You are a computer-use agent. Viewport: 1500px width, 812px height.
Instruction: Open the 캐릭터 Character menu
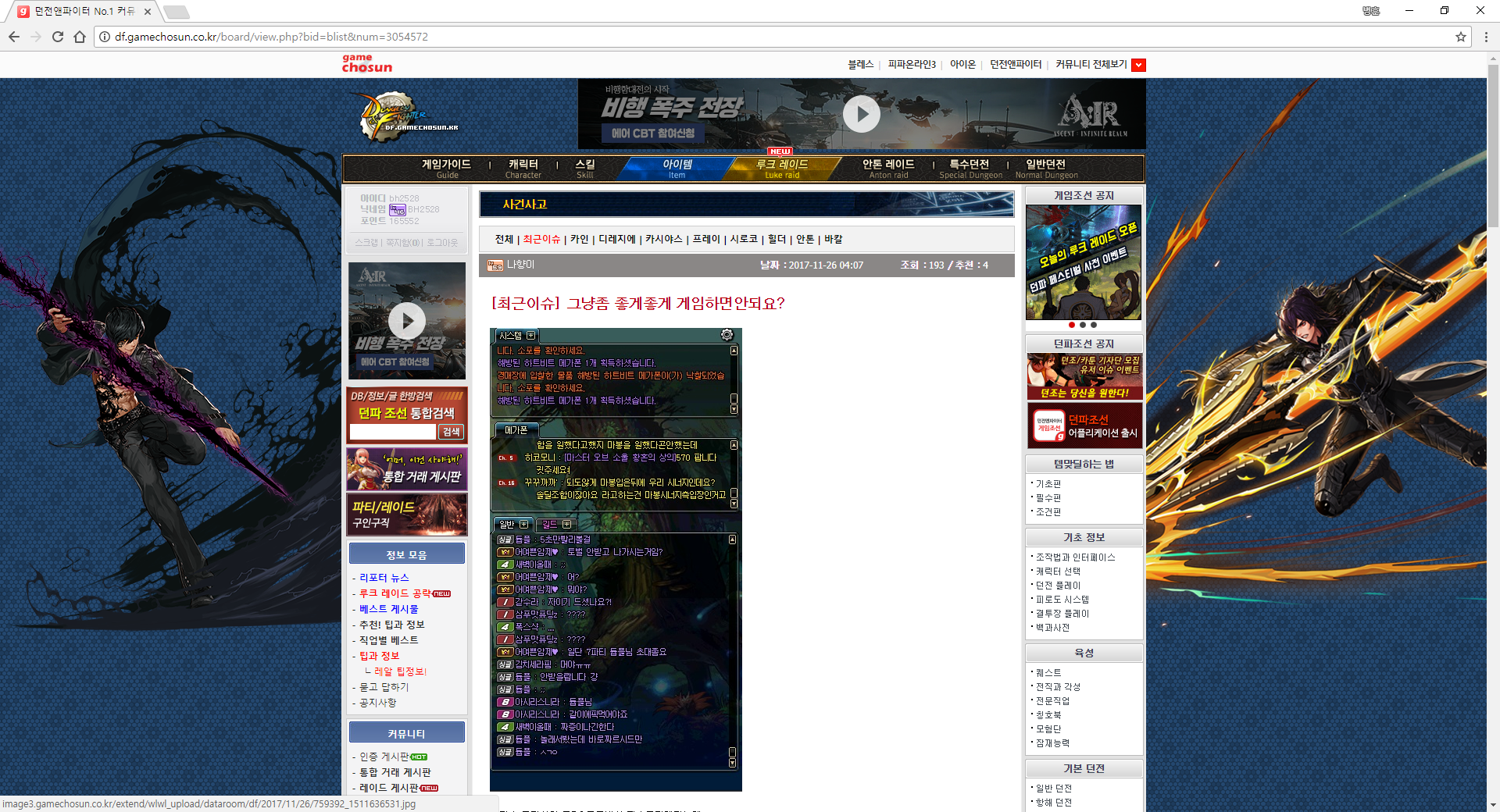[523, 168]
